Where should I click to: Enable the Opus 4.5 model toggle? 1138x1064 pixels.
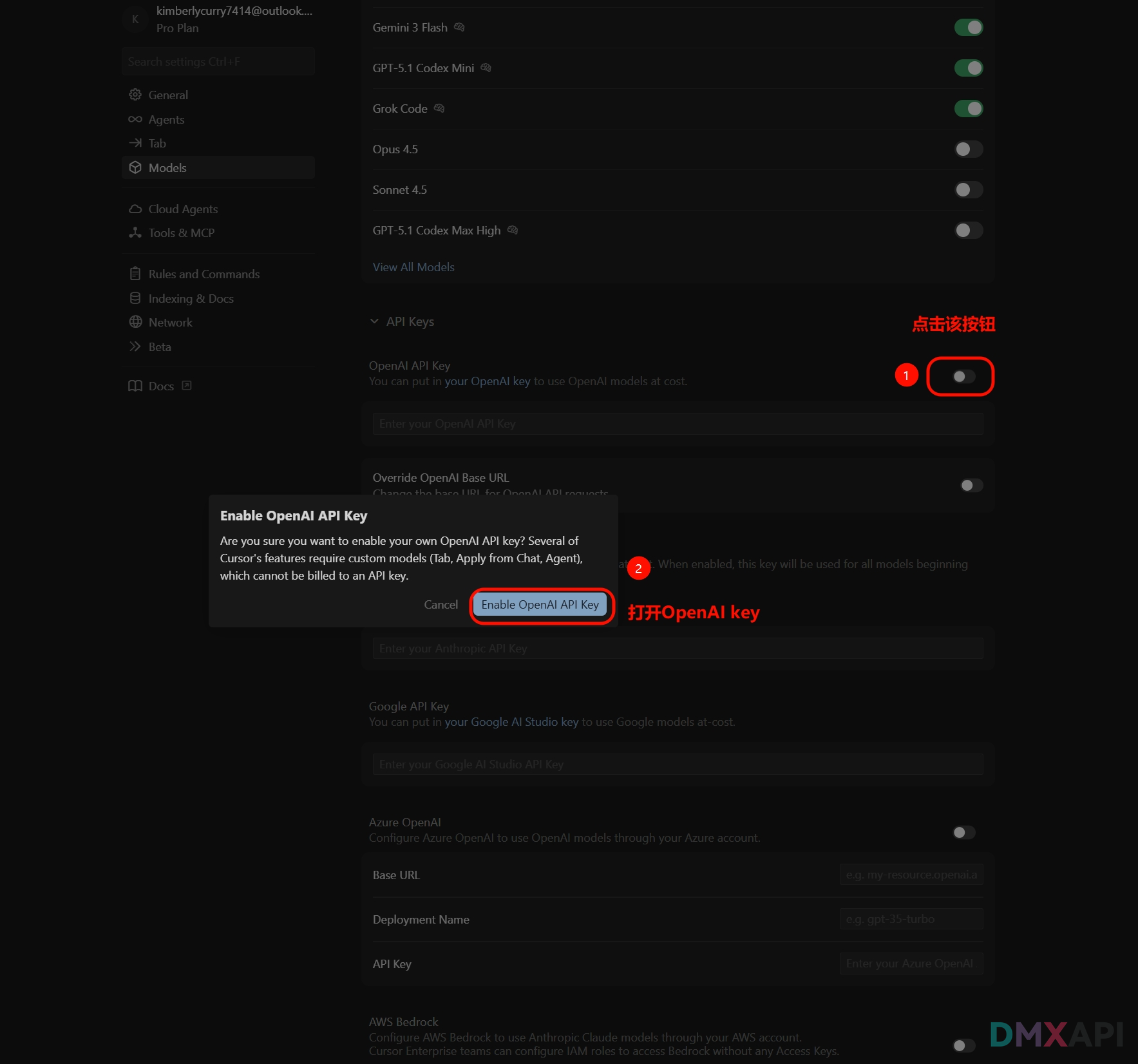968,149
